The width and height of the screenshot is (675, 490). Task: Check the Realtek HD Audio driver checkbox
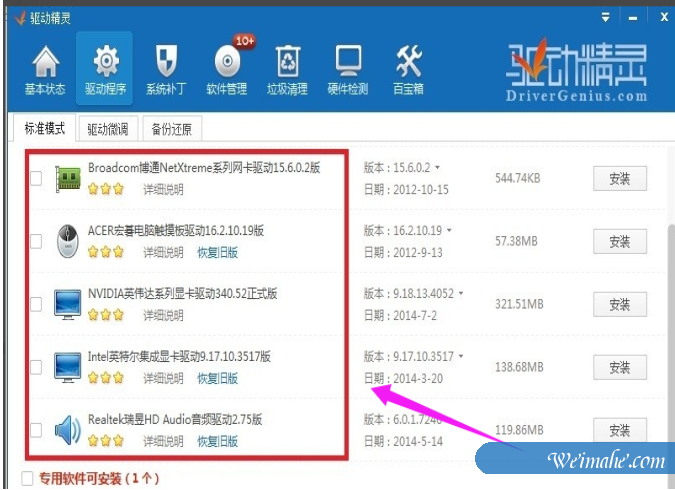(36, 430)
